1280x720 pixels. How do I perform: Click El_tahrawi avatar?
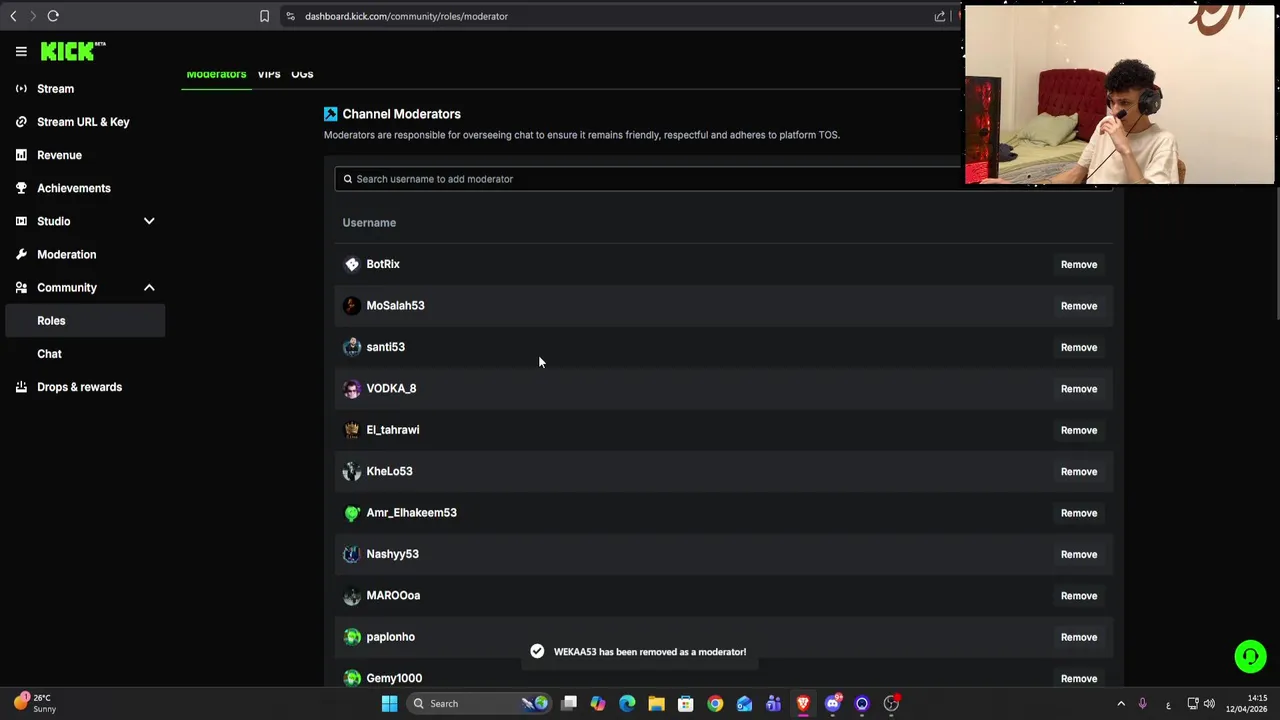352,430
